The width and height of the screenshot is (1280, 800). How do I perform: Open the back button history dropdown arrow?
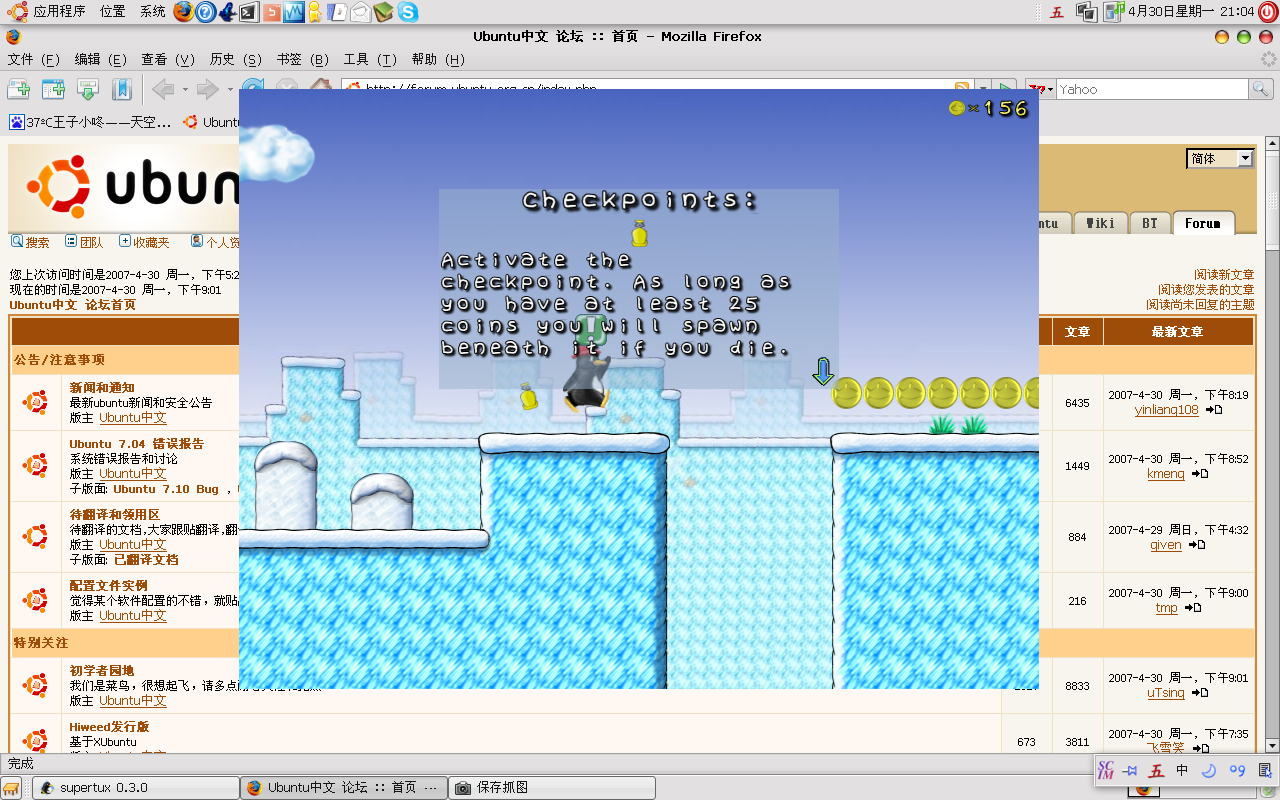185,90
